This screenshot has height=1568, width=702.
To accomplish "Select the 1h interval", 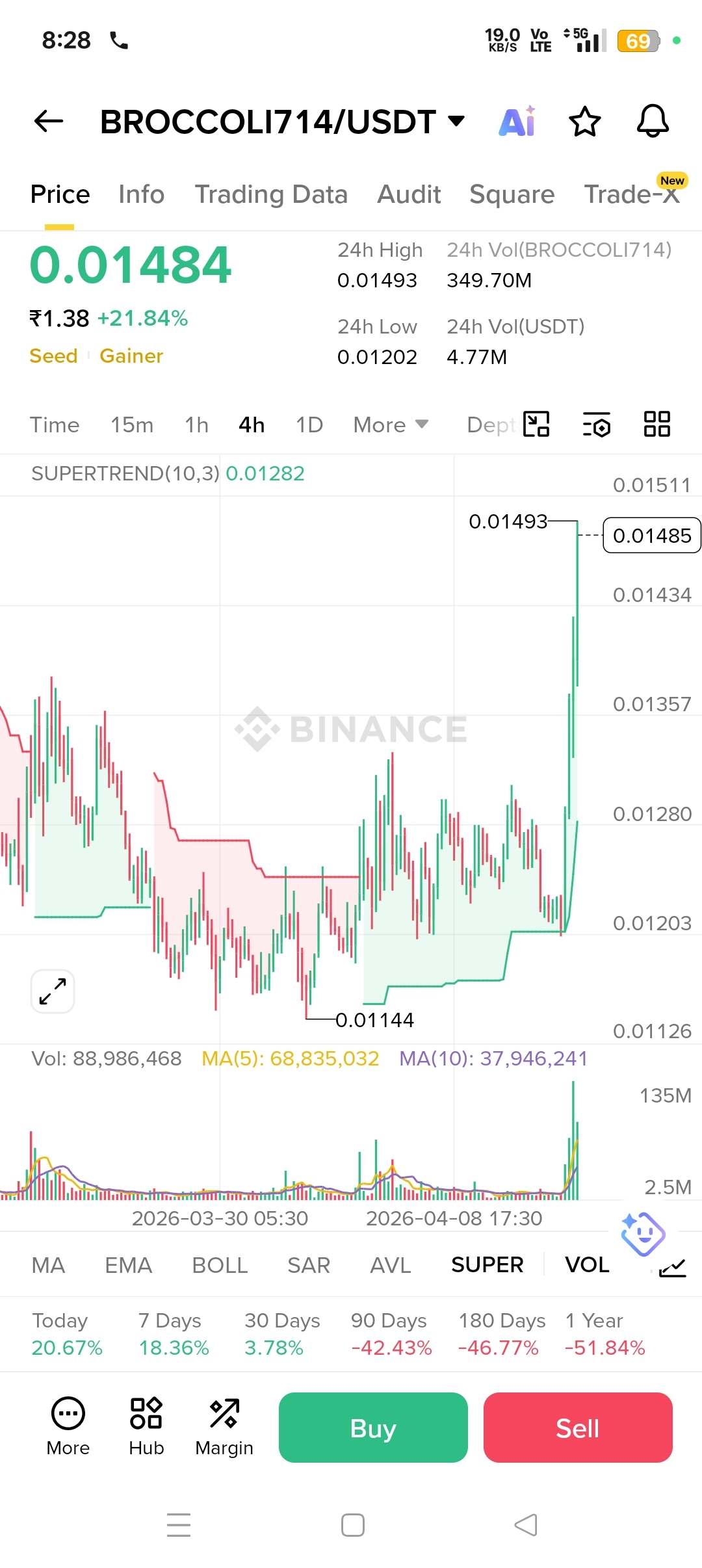I will [196, 425].
